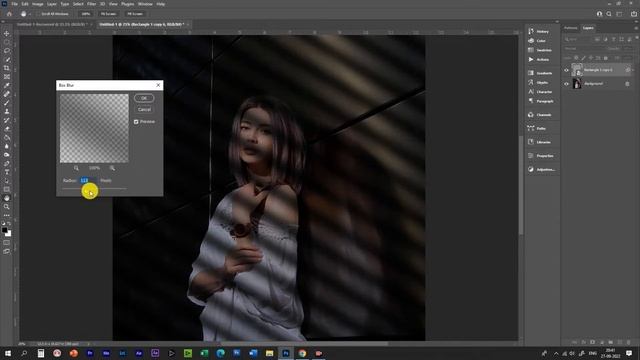The height and width of the screenshot is (360, 640).
Task: Open the Hand tool preset dropdown arrow
Action: click(x=29, y=14)
